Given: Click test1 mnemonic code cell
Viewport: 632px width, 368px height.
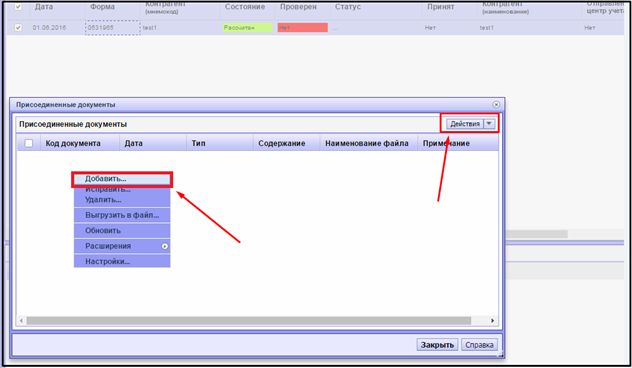Looking at the screenshot, I should (x=150, y=27).
